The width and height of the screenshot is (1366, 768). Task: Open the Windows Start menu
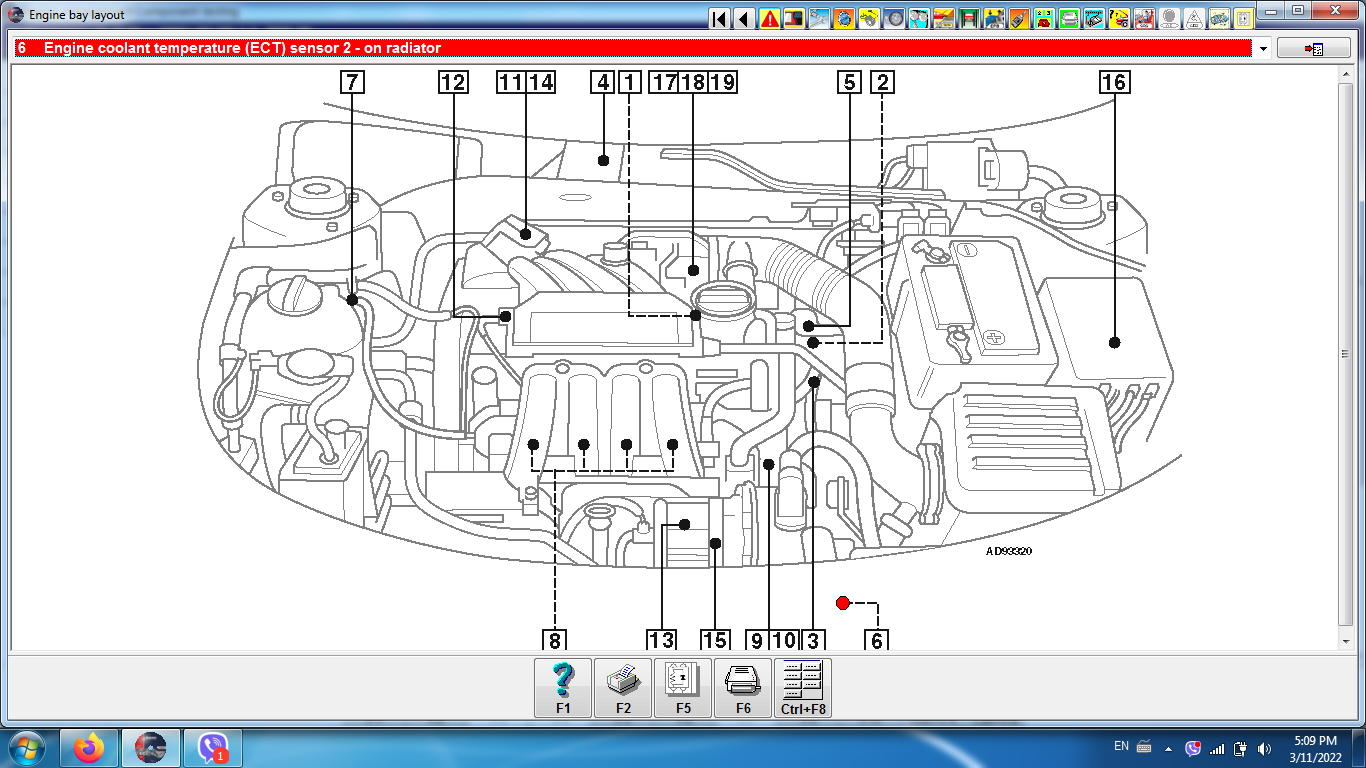pyautogui.click(x=28, y=747)
